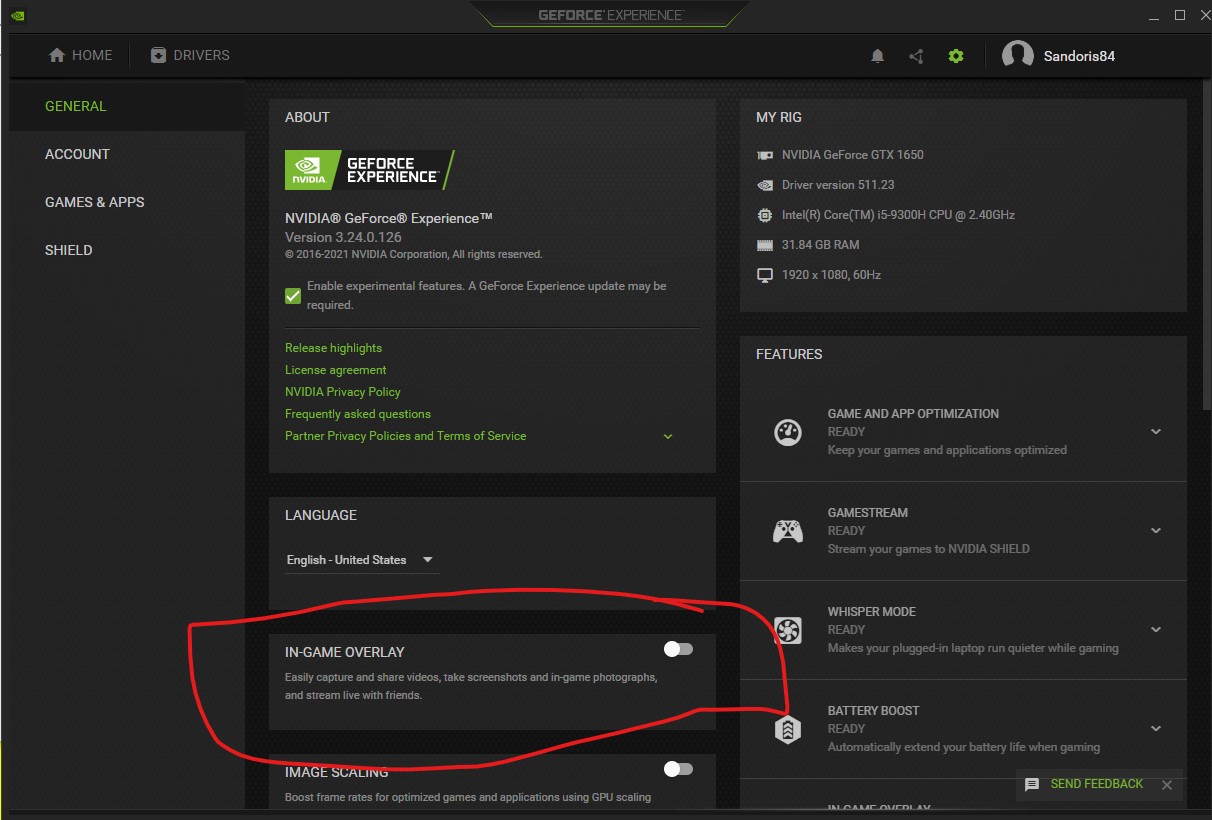Switch to the Drivers tab
1212x820 pixels.
pos(190,55)
